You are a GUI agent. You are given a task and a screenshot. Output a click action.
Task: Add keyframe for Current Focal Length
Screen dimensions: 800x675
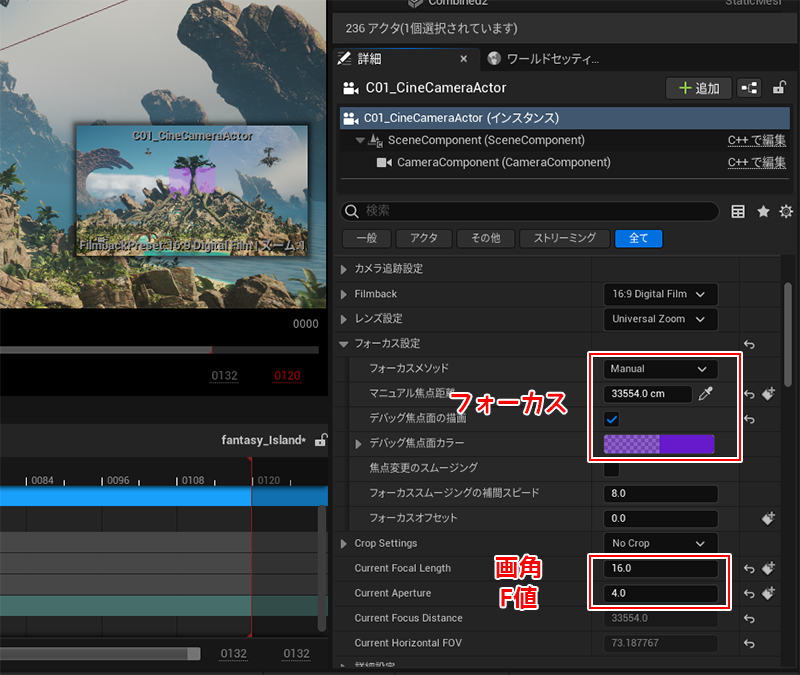point(768,569)
